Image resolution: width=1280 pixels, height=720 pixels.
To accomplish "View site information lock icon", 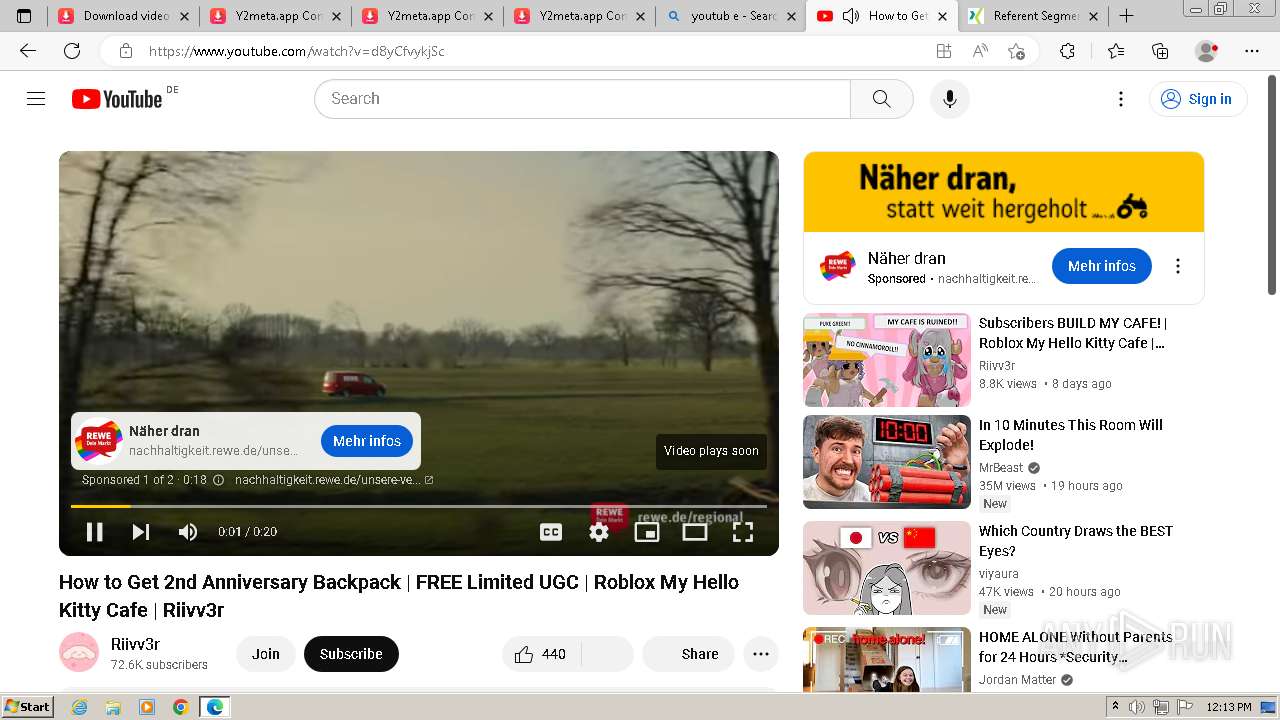I will point(125,51).
